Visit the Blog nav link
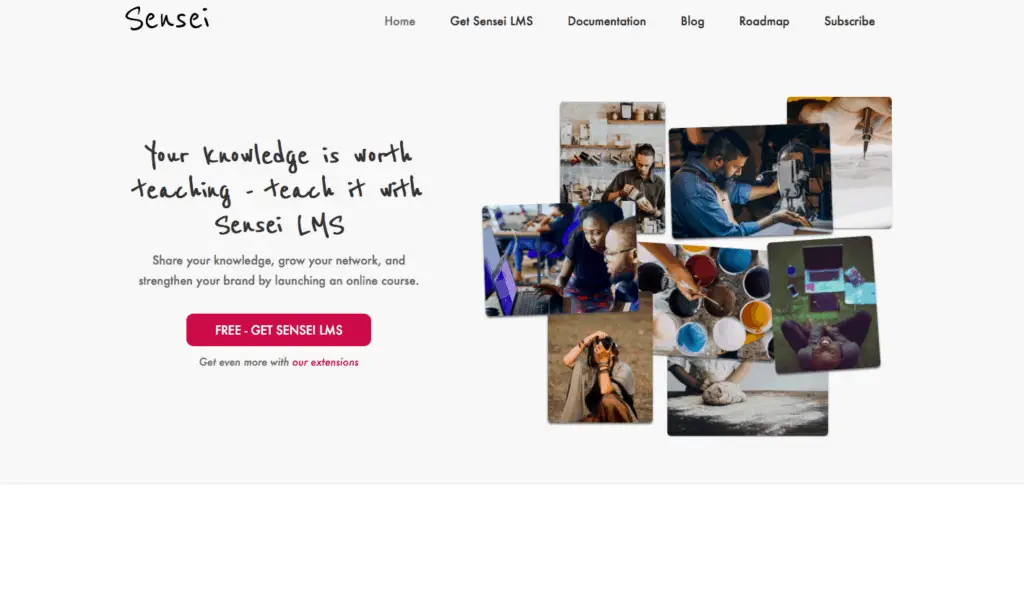Image resolution: width=1024 pixels, height=589 pixels. coord(692,21)
